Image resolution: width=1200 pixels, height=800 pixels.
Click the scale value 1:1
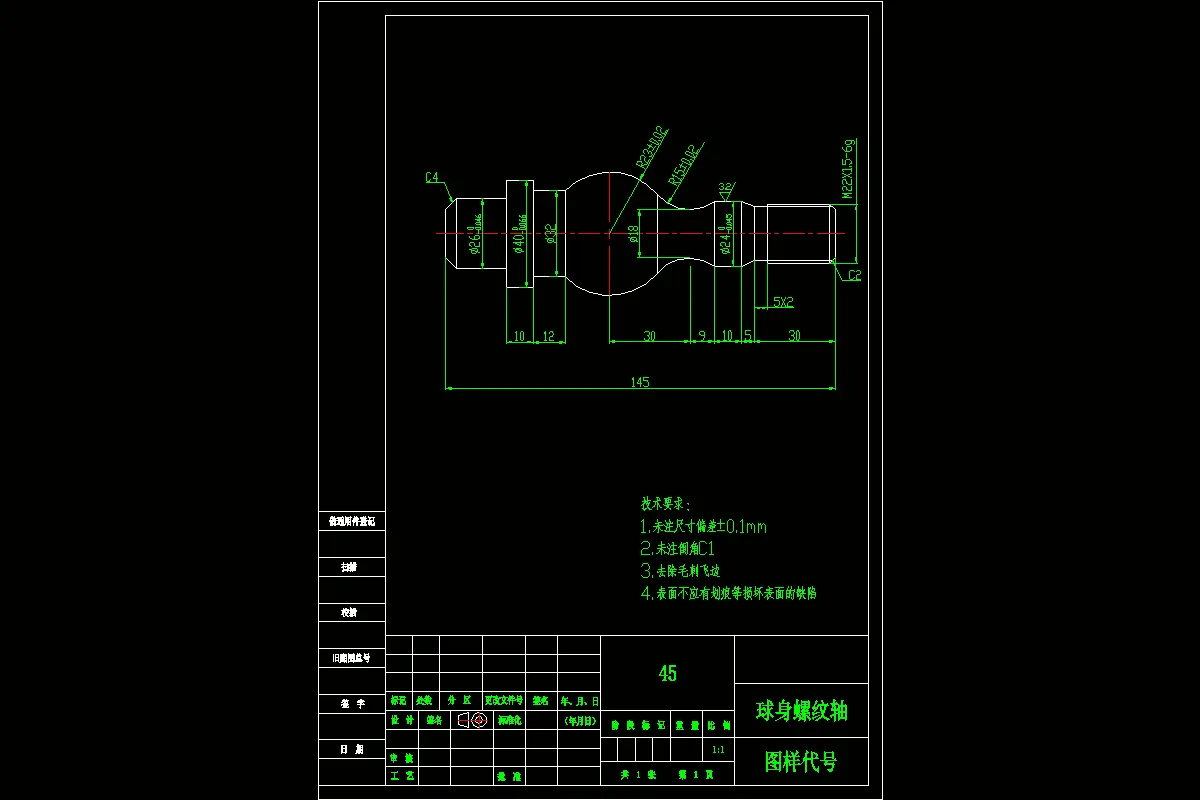(x=718, y=749)
